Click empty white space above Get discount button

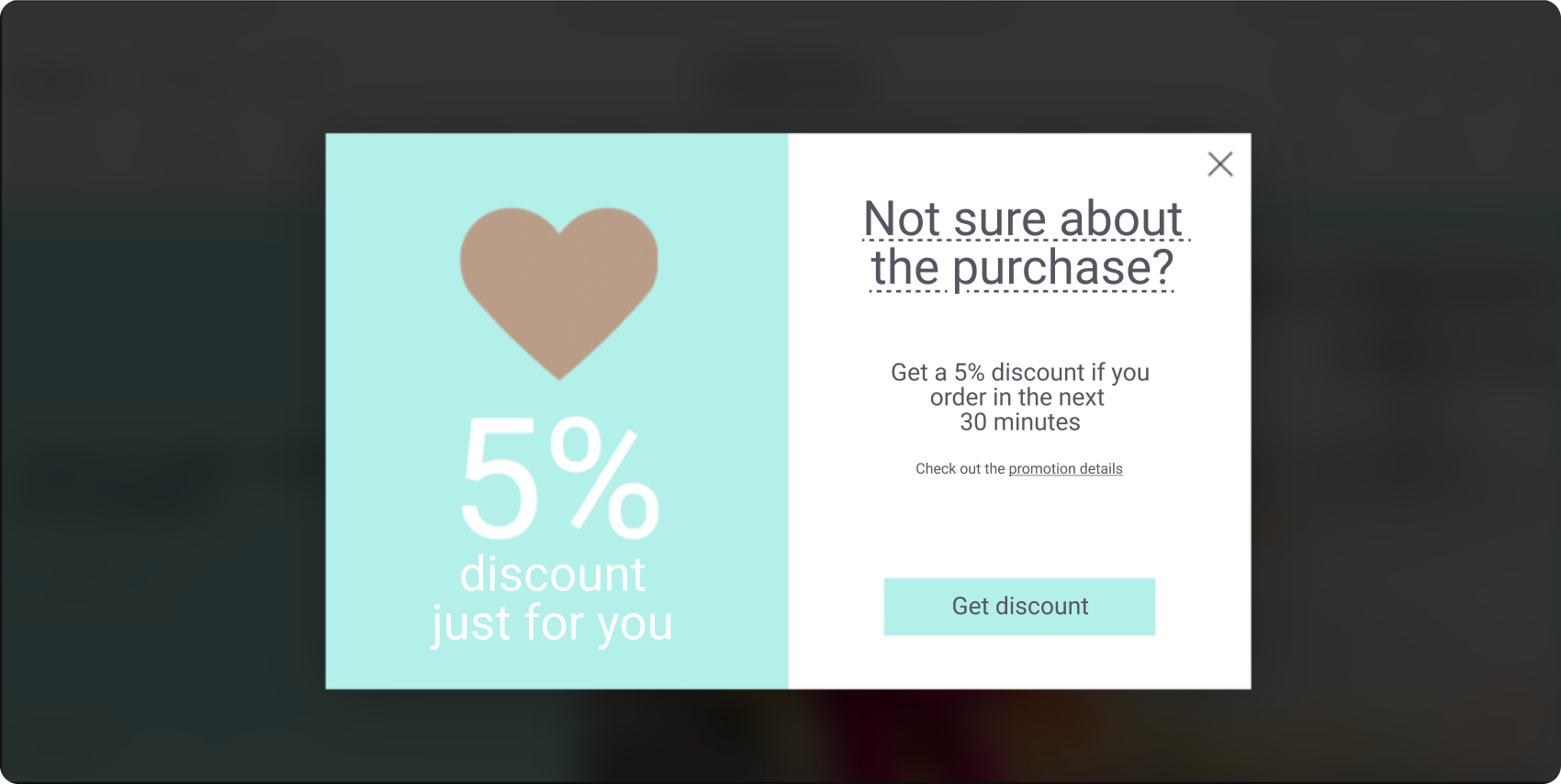click(1019, 528)
